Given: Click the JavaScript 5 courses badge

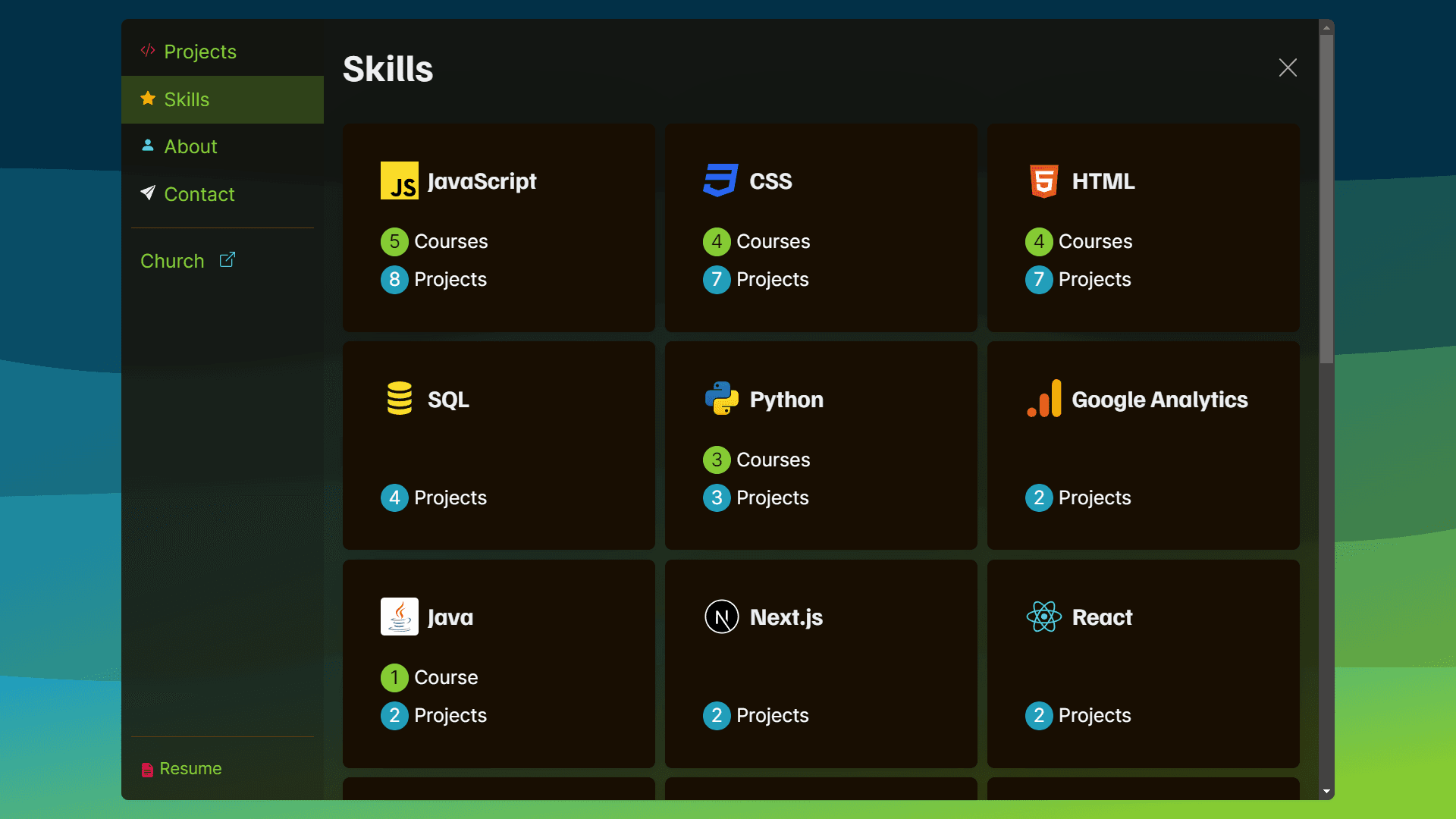Looking at the screenshot, I should 394,242.
